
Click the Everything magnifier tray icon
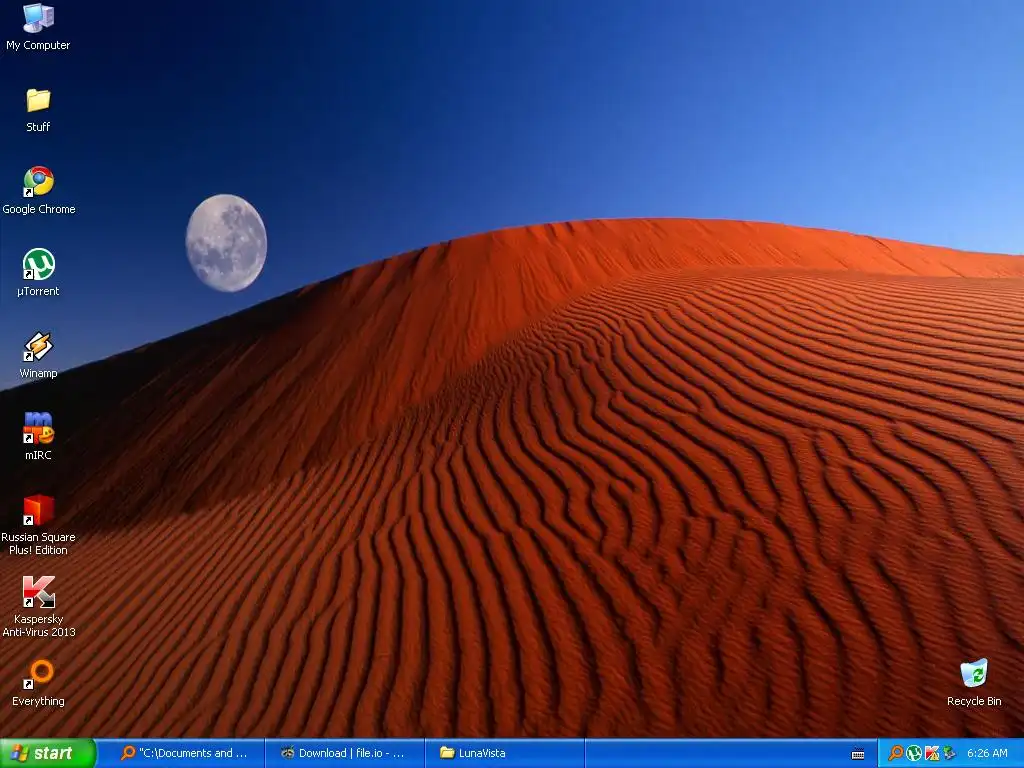pyautogui.click(x=896, y=753)
